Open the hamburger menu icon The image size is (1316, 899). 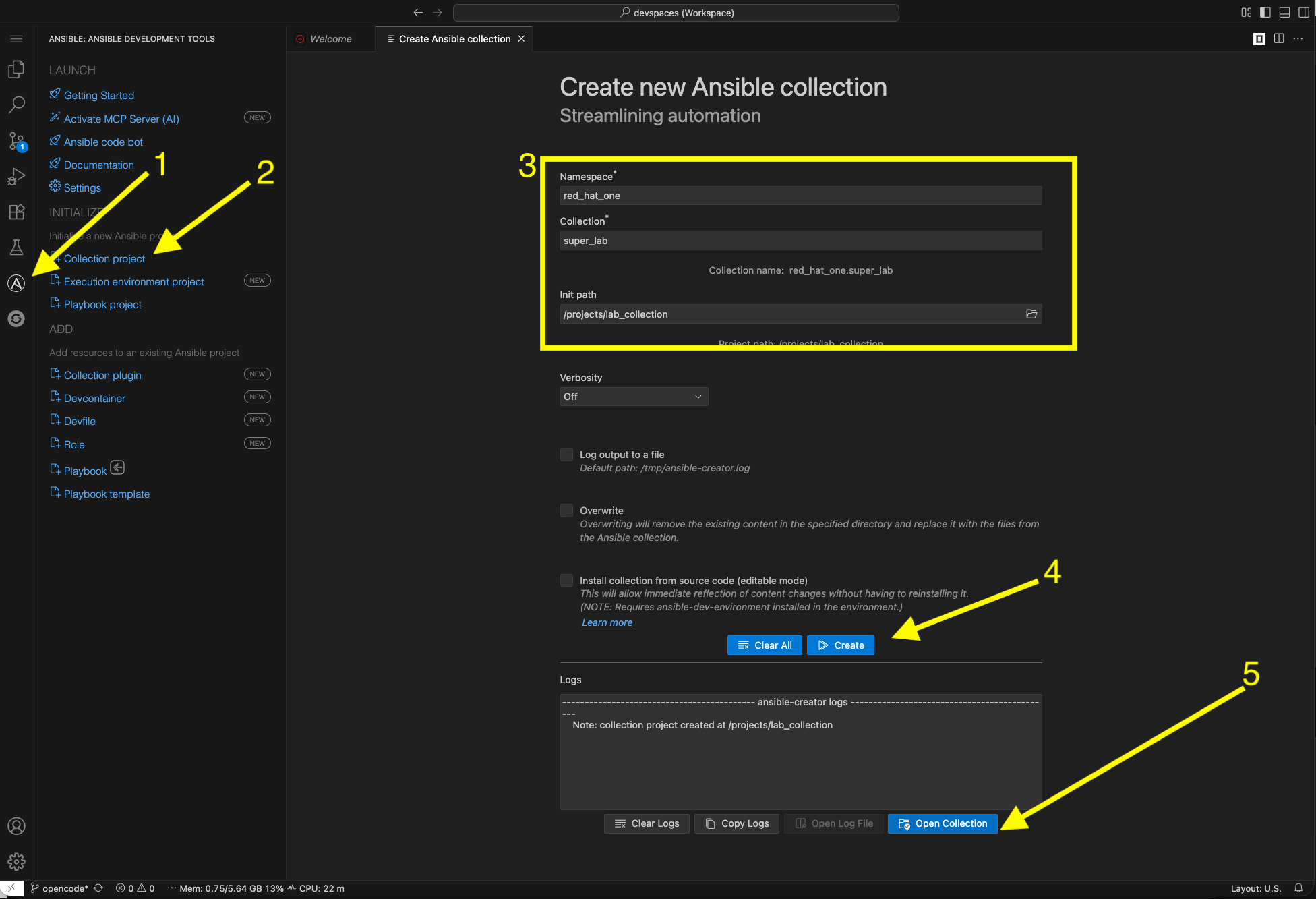point(16,38)
